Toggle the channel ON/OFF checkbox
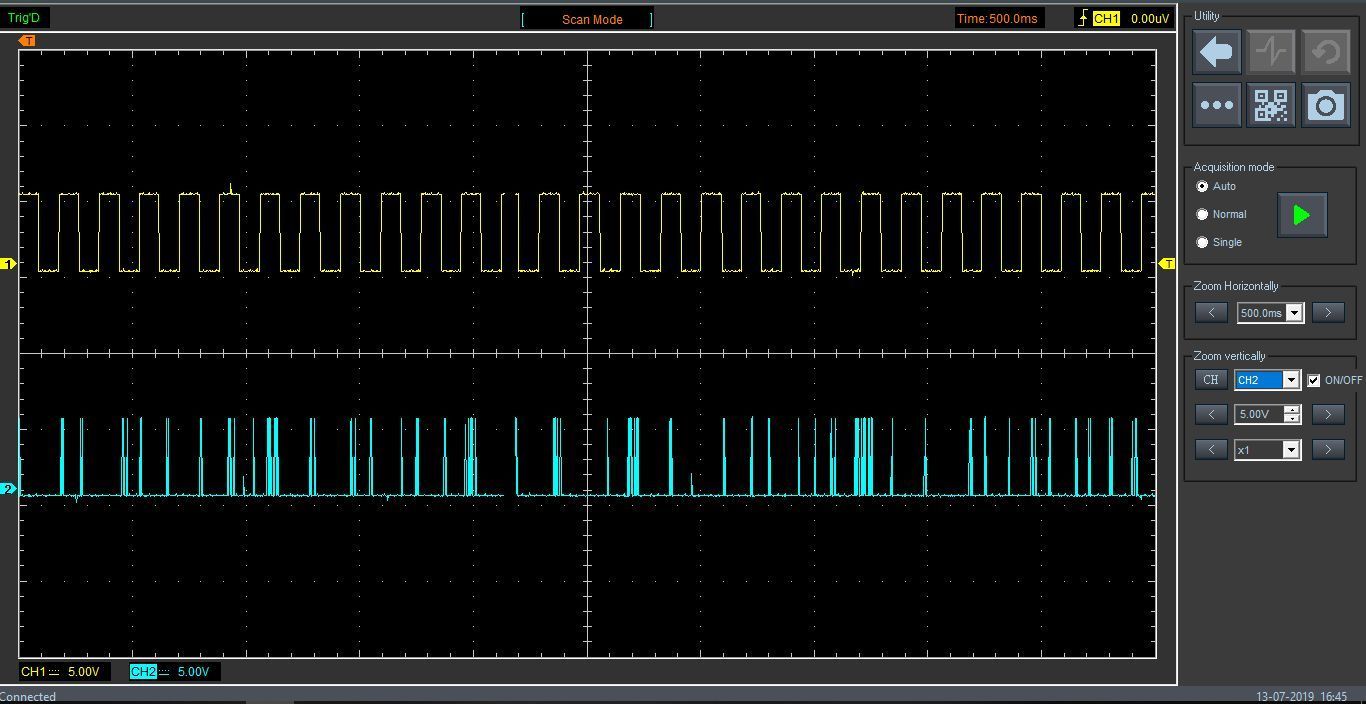Screen dimensions: 1366x704 coord(1314,380)
